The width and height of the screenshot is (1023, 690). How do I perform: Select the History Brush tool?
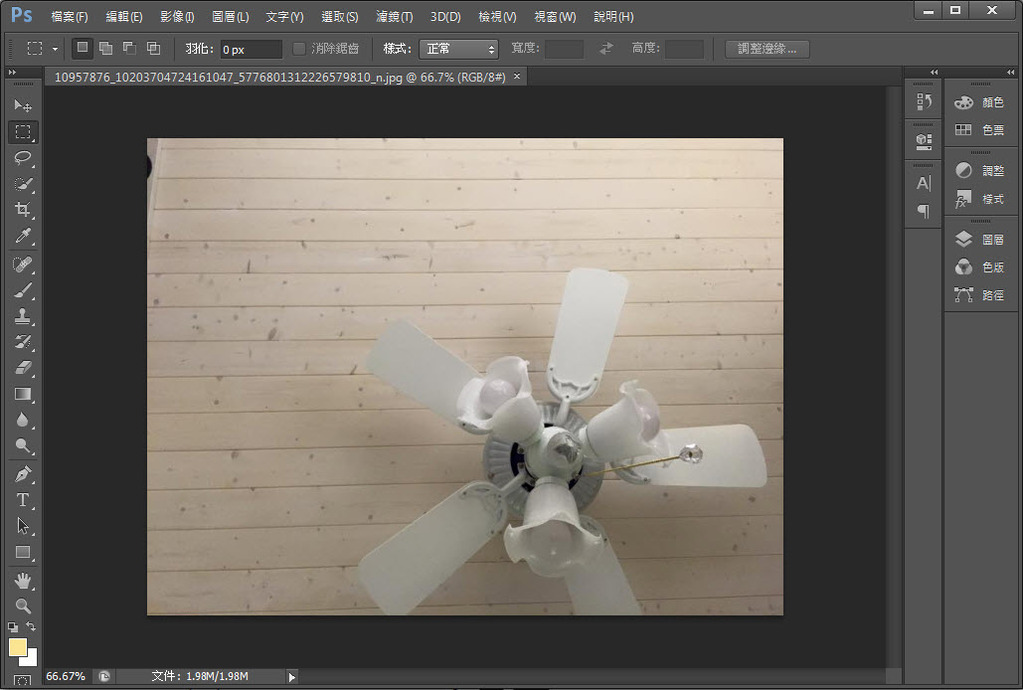pos(23,342)
